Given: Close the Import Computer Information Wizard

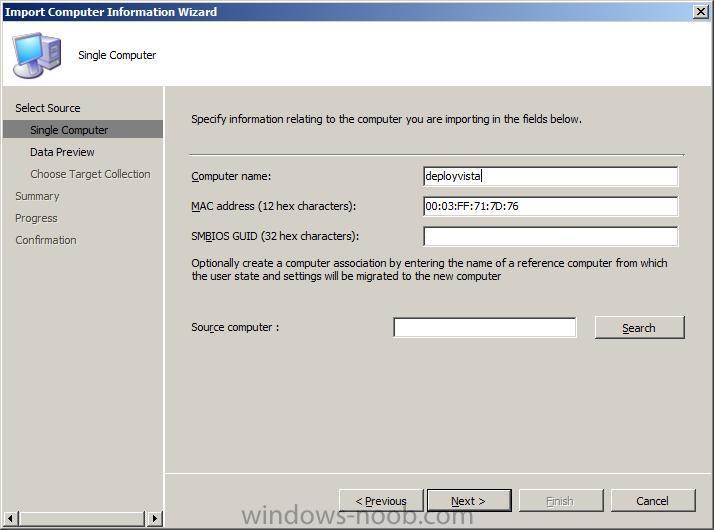Looking at the screenshot, I should coord(701,11).
